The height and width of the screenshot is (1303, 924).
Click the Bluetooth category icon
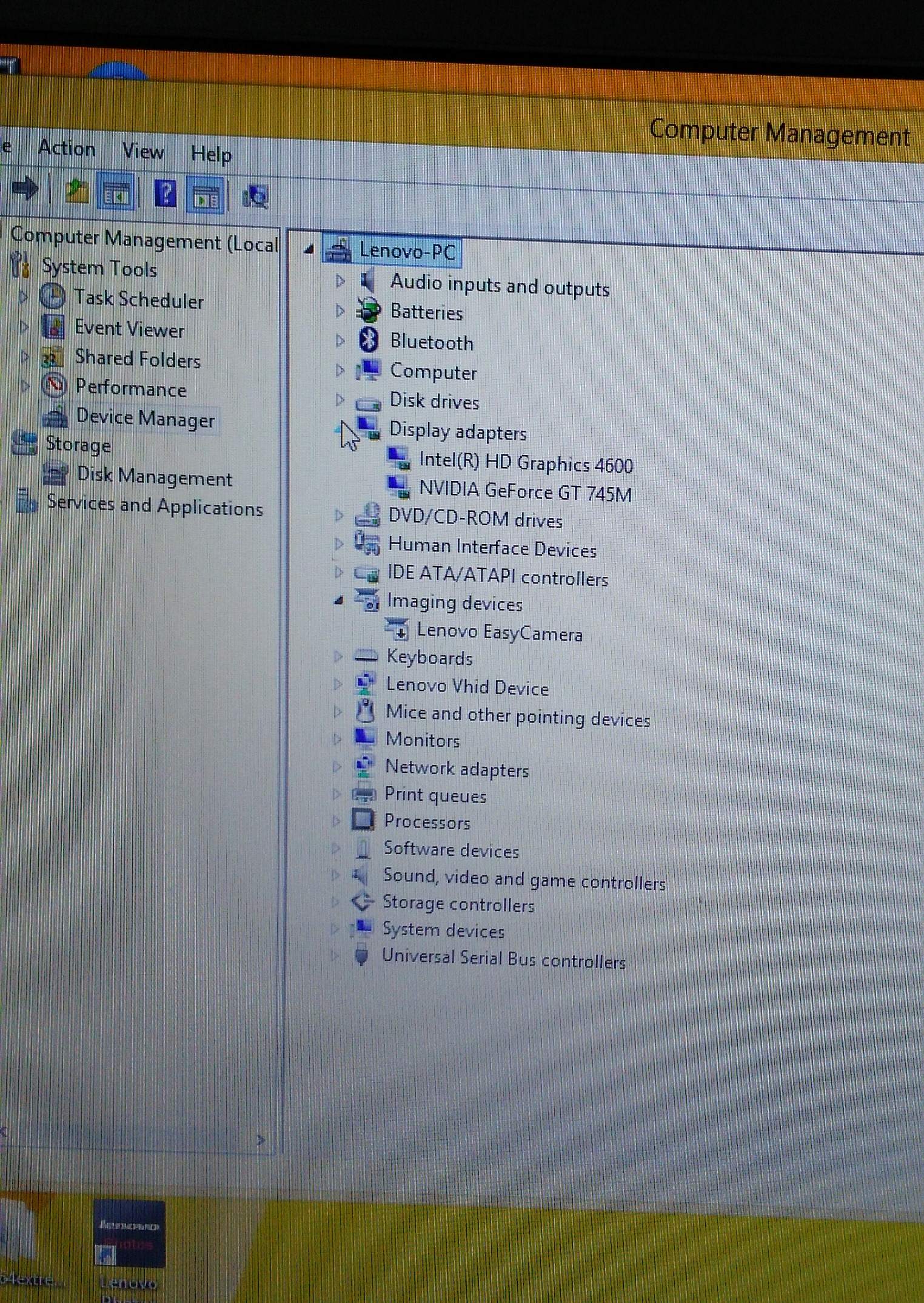368,340
